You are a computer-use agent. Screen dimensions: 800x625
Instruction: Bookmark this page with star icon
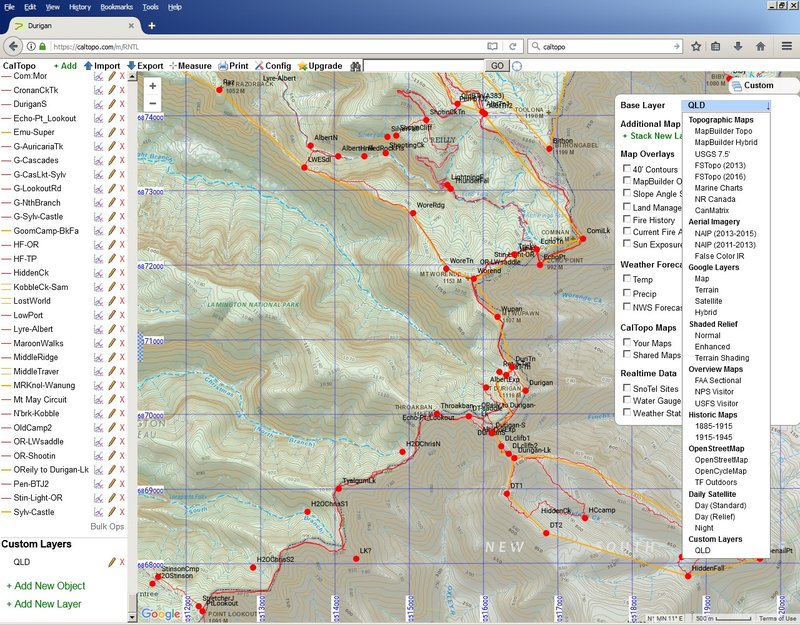[x=696, y=46]
